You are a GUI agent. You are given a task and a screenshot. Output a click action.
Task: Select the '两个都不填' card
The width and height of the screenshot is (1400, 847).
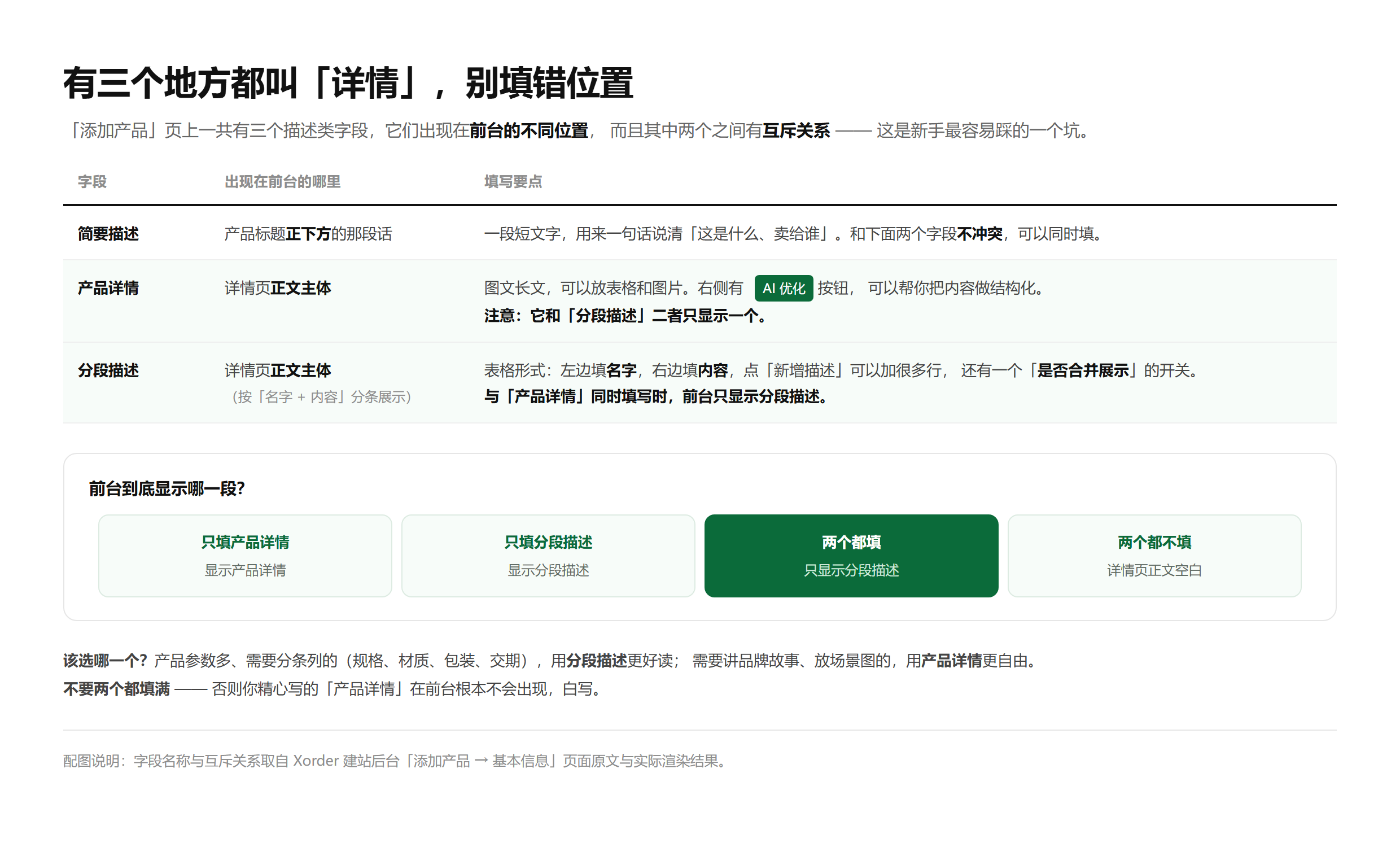pyautogui.click(x=1154, y=556)
